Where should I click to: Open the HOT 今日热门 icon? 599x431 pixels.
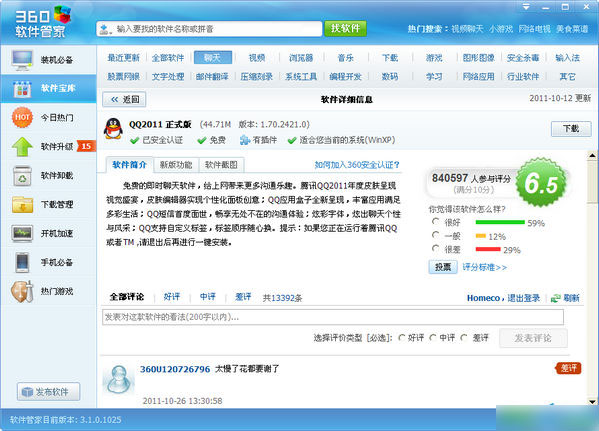(22, 117)
